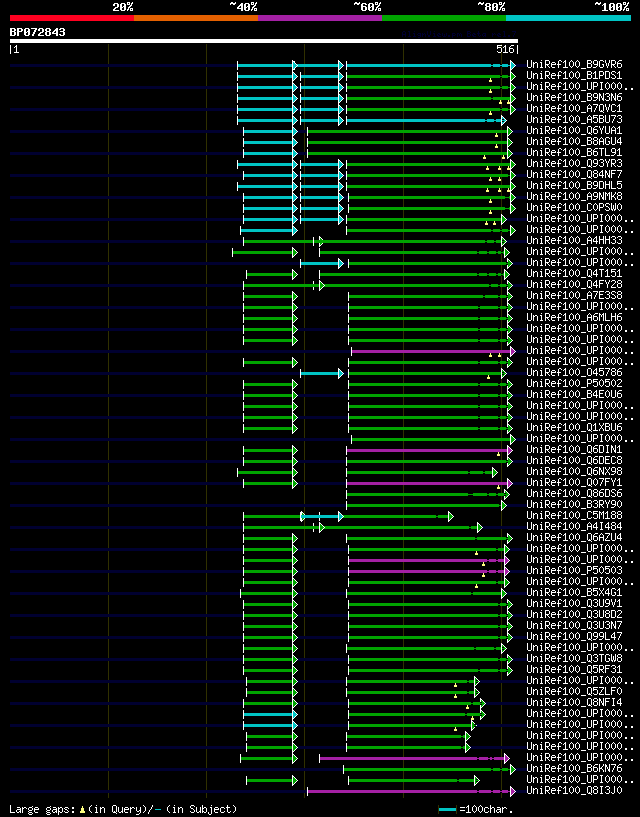Select the UniRef100_B6KN76 label

[574, 769]
